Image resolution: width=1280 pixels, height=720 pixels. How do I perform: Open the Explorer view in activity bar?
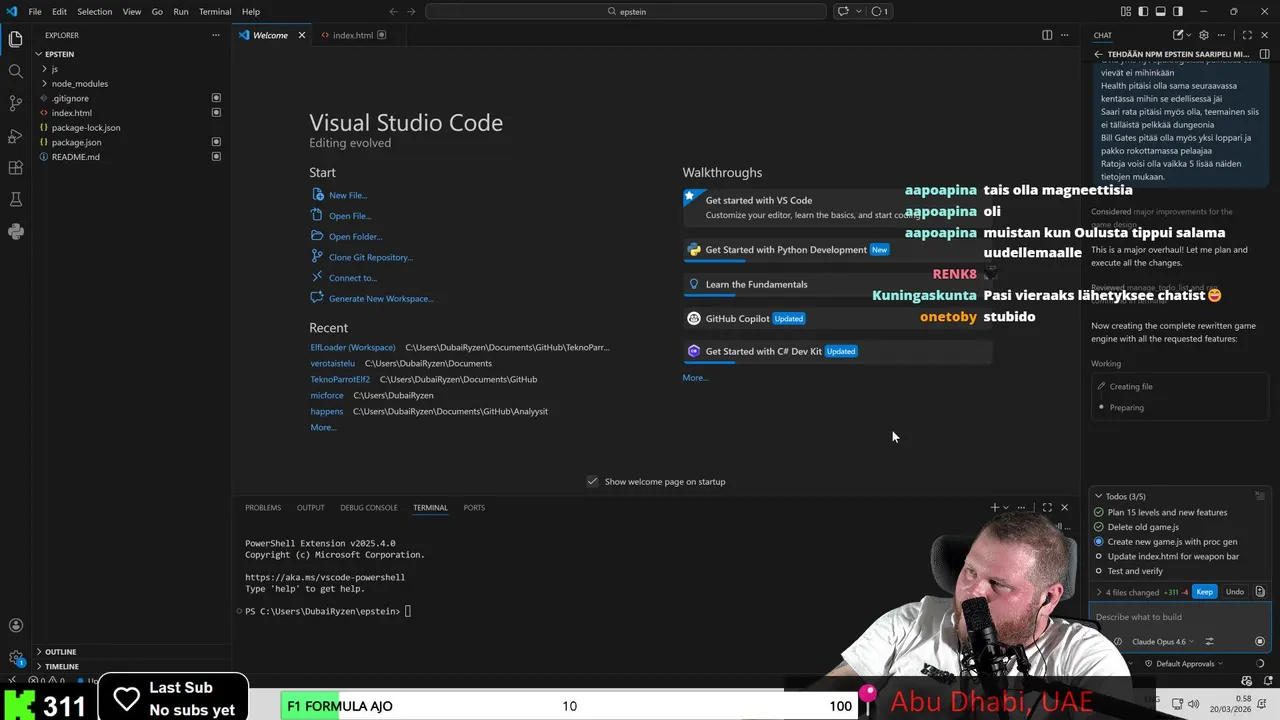click(15, 40)
